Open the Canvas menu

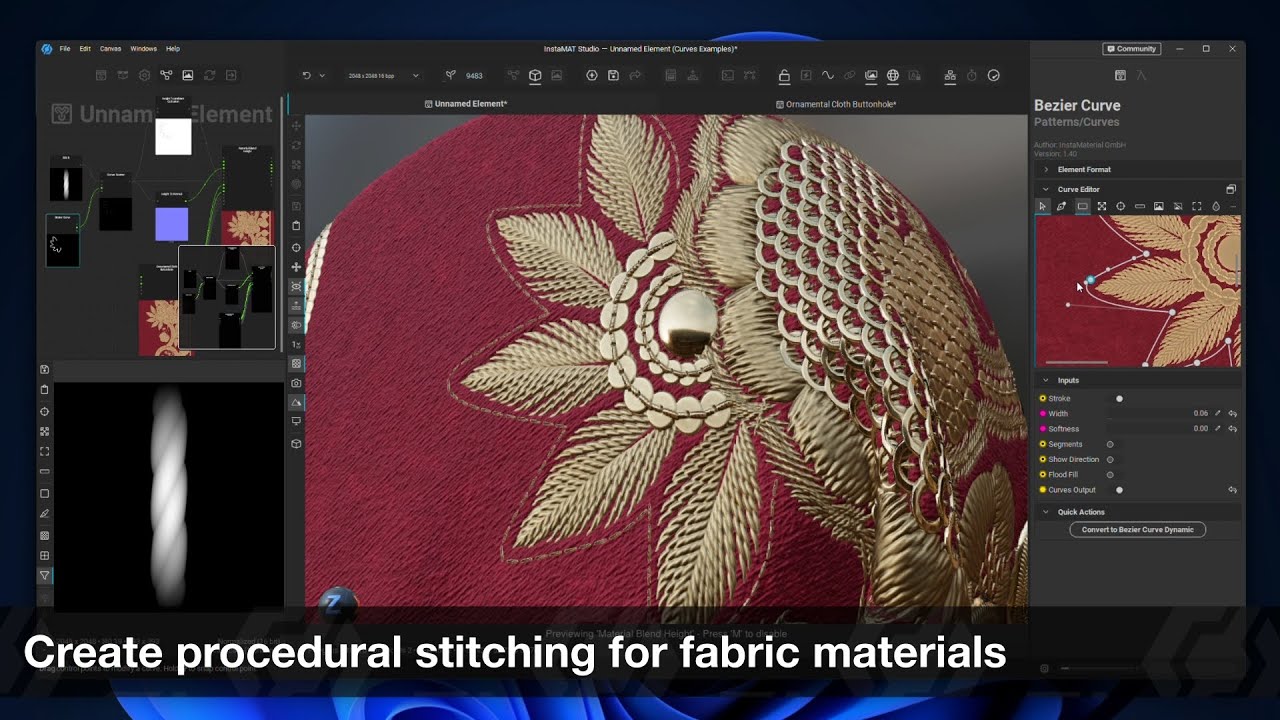110,48
